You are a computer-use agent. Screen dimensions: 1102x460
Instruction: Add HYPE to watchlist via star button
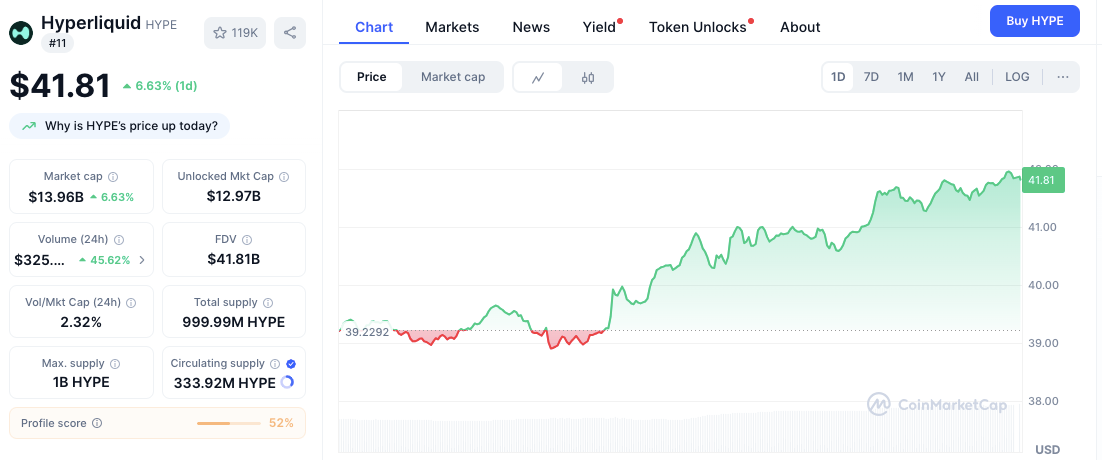235,32
